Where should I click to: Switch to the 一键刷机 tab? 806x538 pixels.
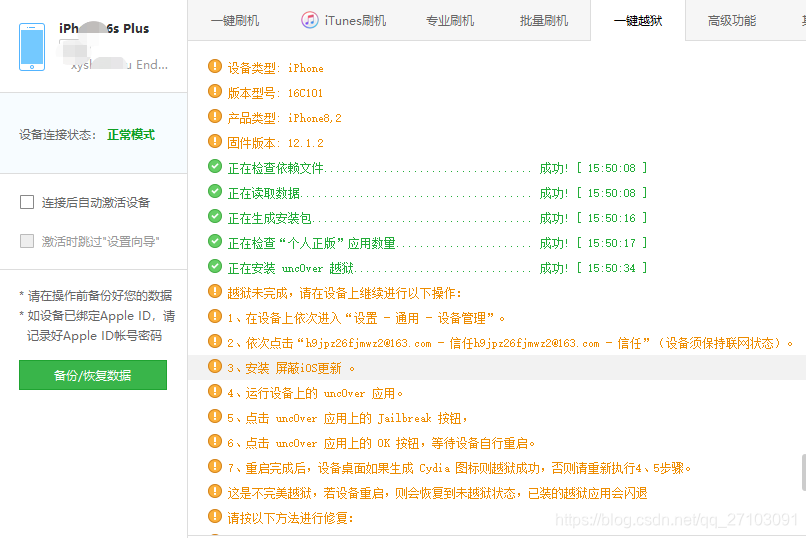point(235,21)
